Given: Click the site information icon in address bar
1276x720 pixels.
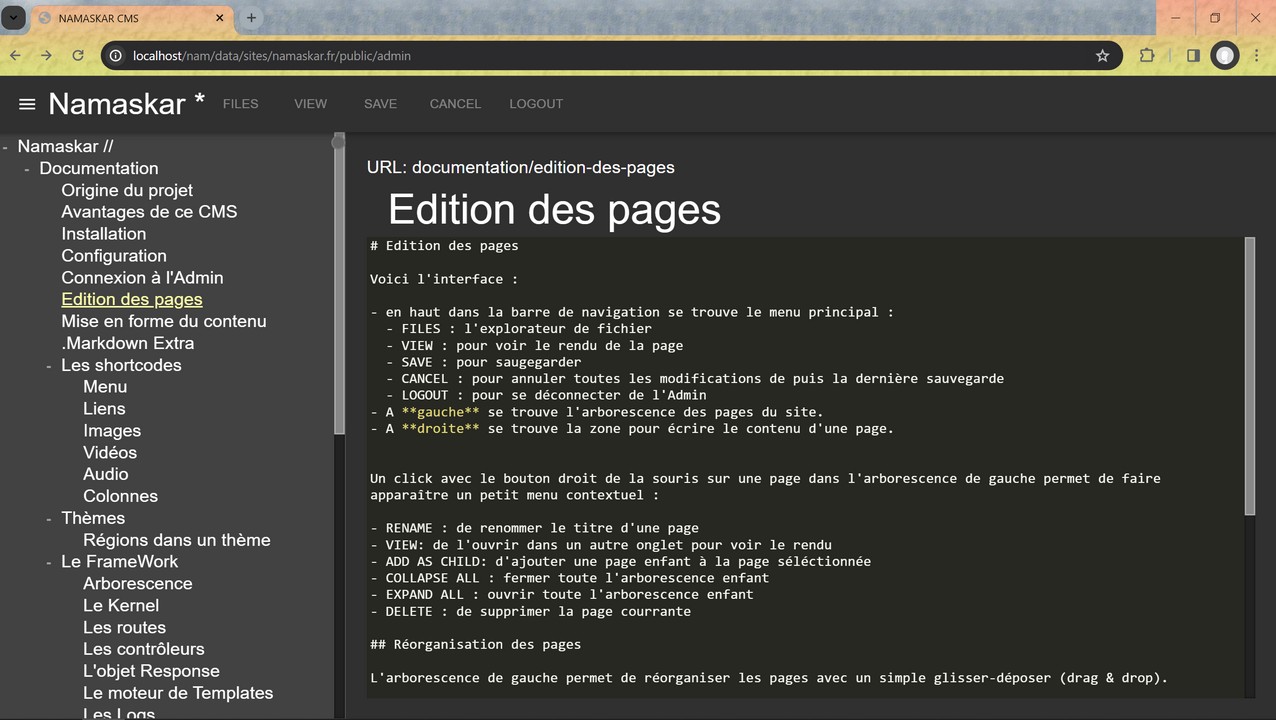Looking at the screenshot, I should click(x=116, y=56).
